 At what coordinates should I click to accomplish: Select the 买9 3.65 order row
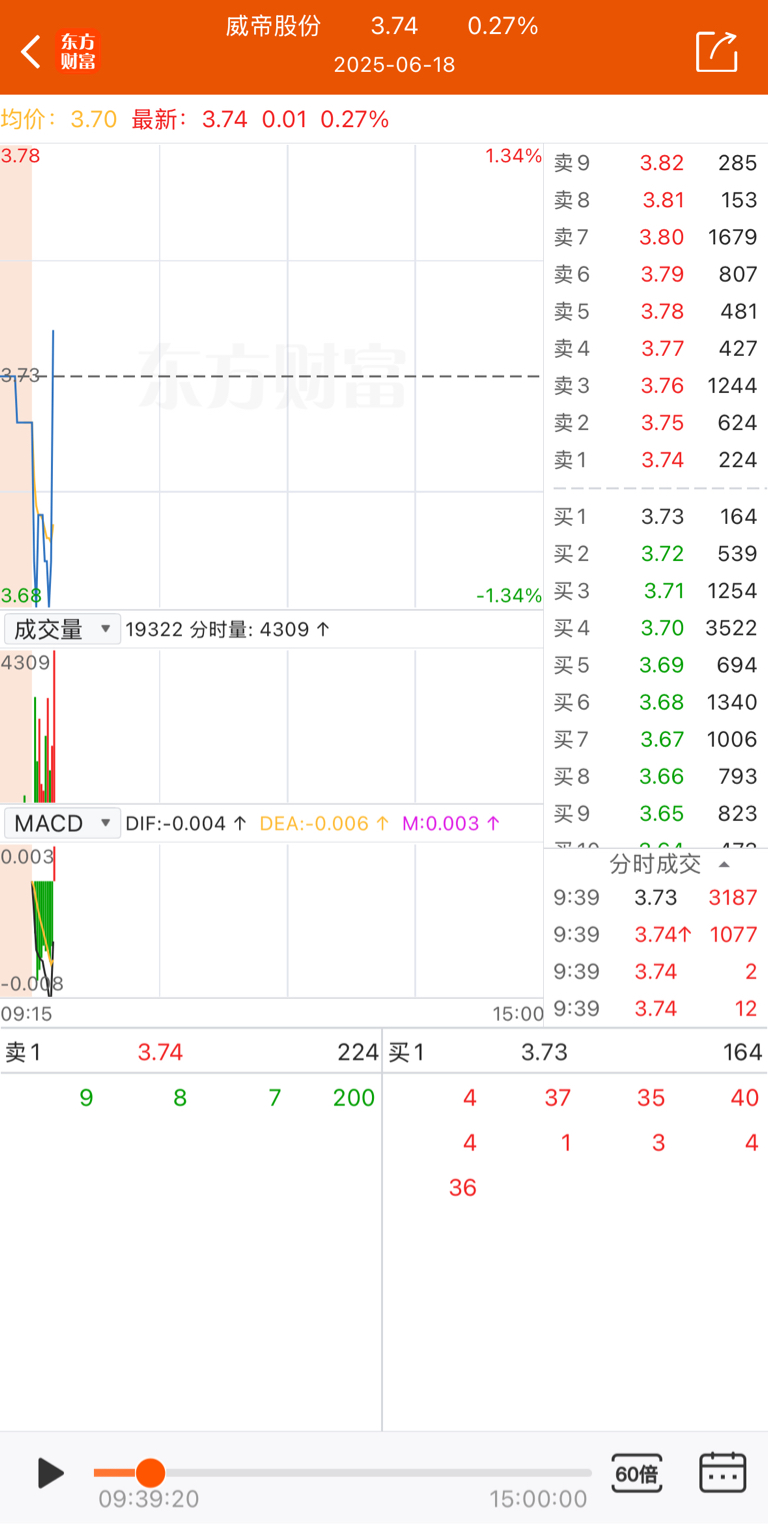pyautogui.click(x=656, y=812)
